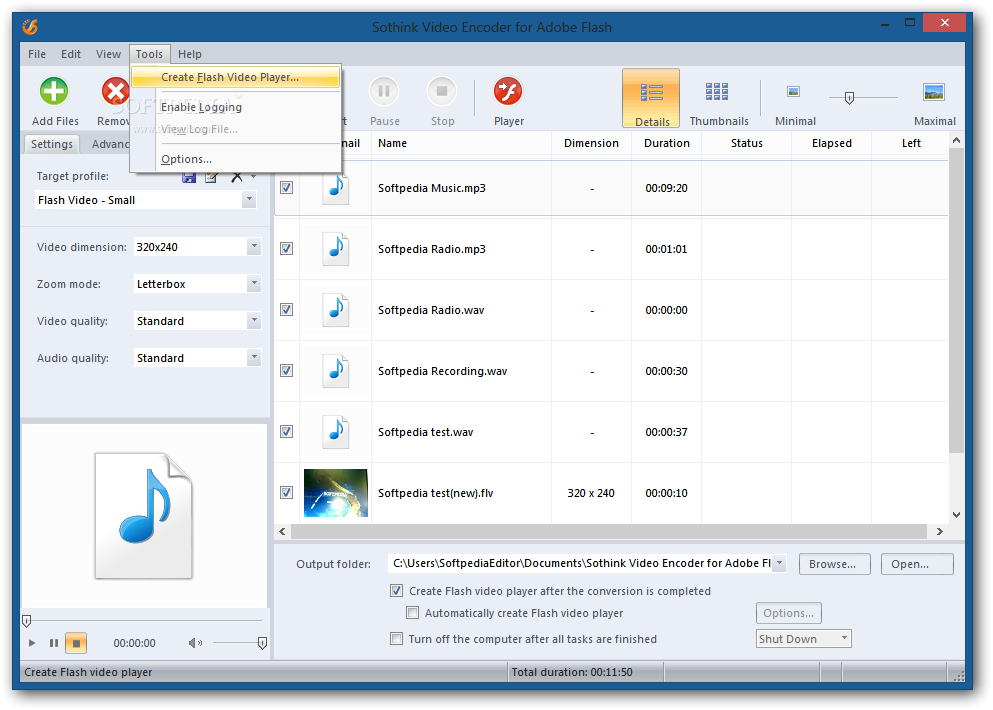Click the Stop toolbar icon
993x710 pixels.
coord(442,91)
